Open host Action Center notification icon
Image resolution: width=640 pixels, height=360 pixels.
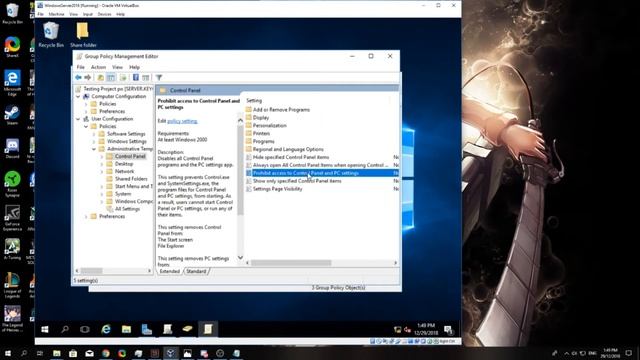click(x=629, y=353)
